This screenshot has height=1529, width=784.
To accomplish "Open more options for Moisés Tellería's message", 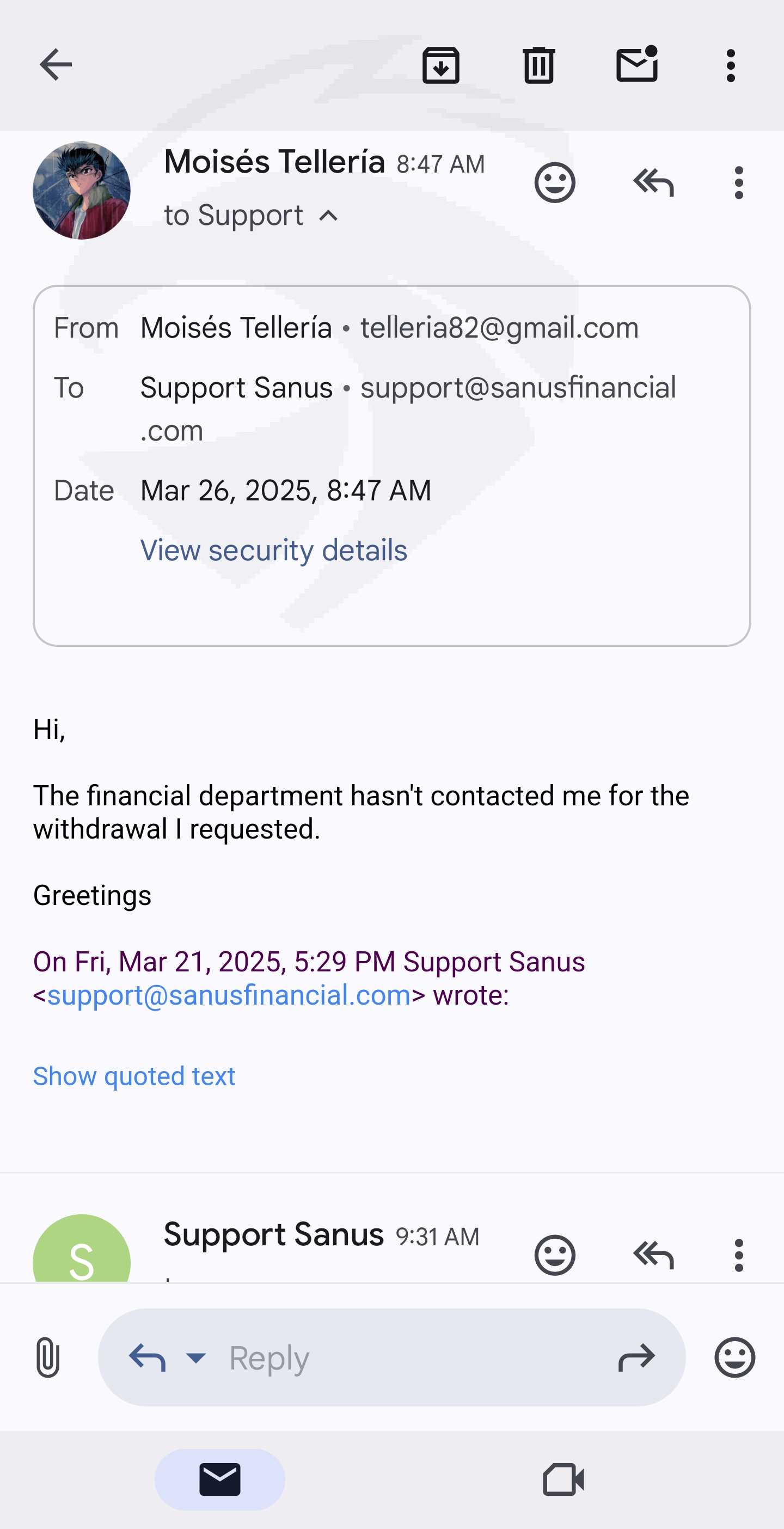I will (738, 182).
